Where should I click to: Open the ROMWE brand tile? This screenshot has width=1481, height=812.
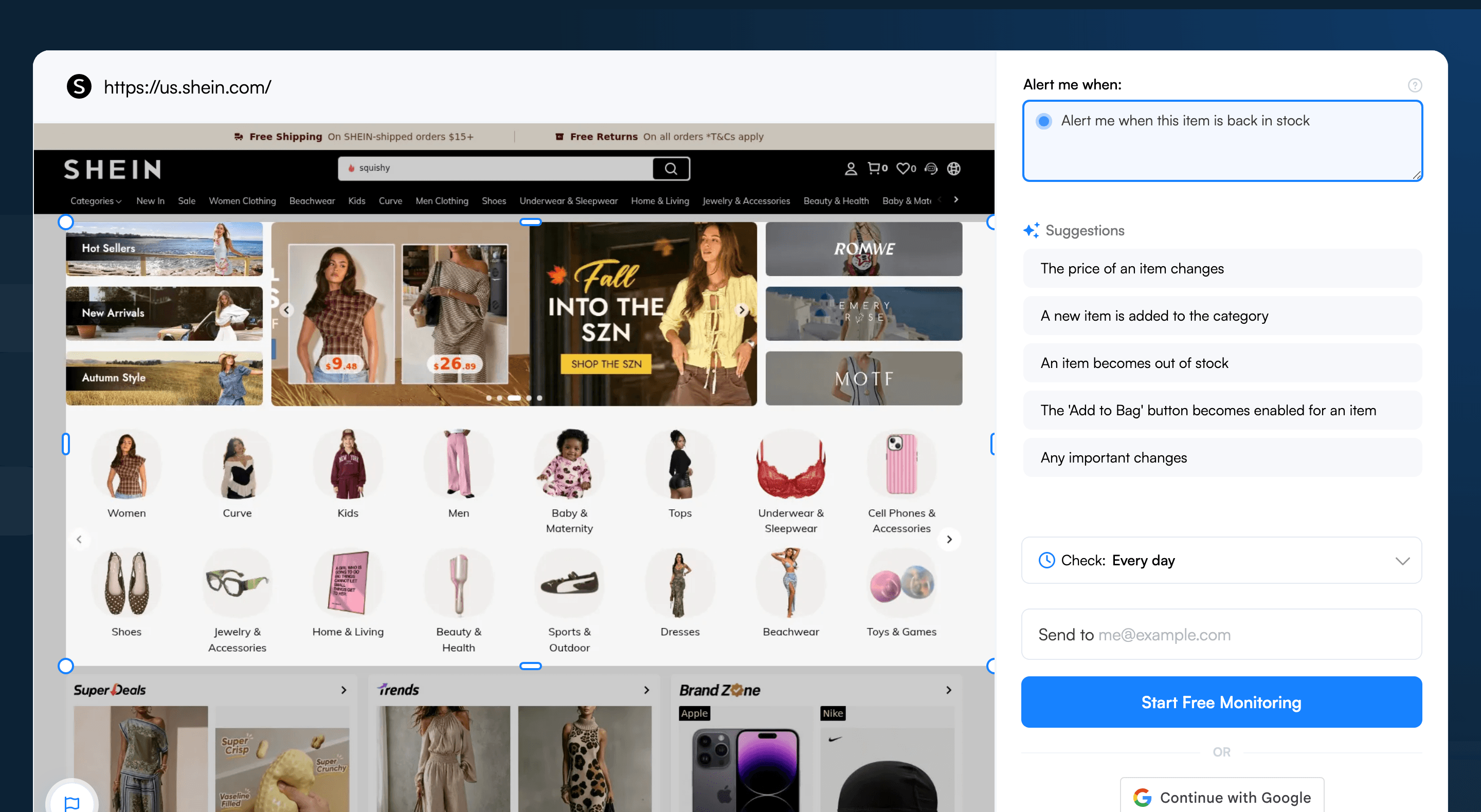(863, 249)
